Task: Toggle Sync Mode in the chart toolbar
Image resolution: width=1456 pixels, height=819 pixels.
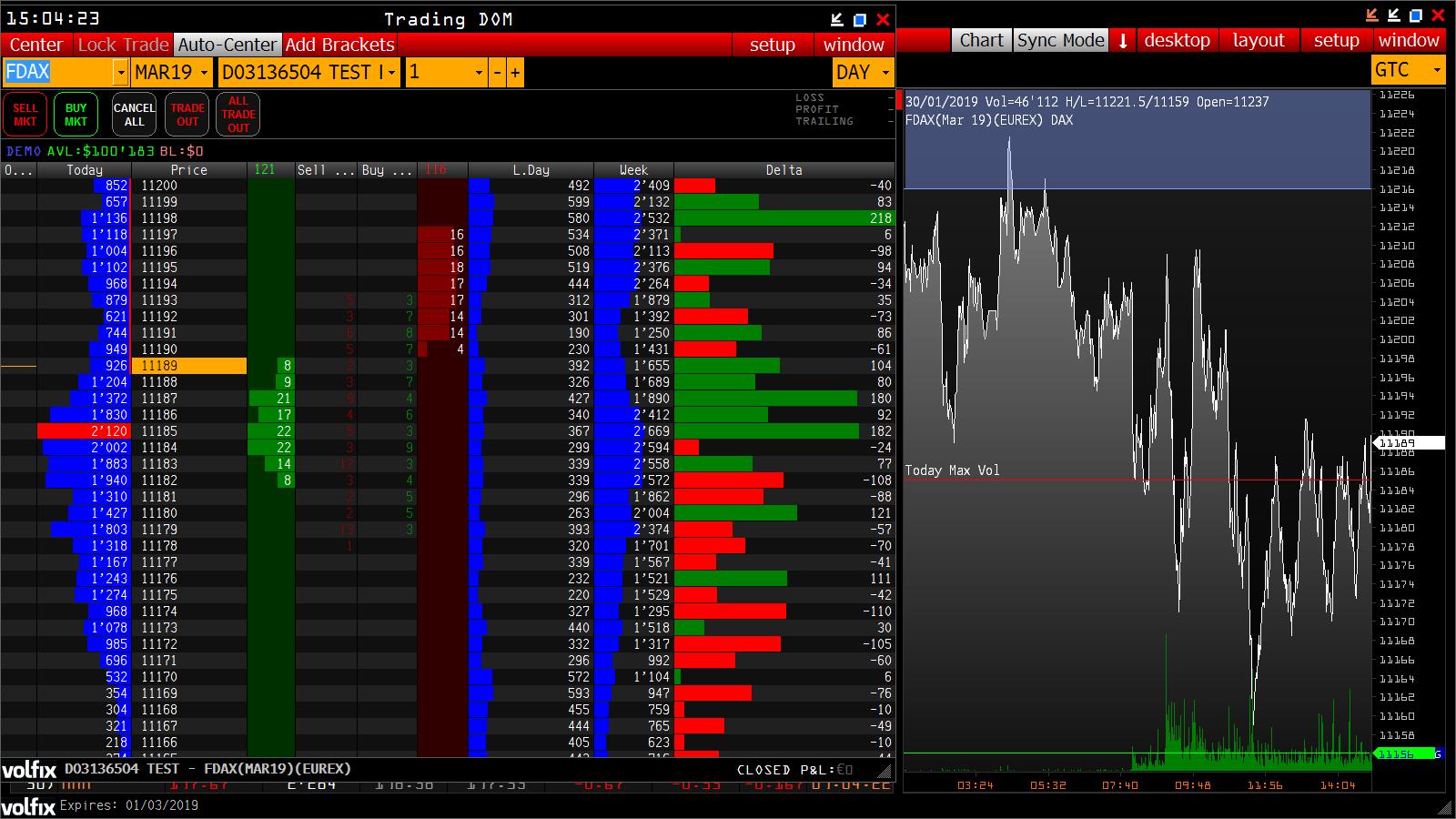Action: coord(1061,40)
